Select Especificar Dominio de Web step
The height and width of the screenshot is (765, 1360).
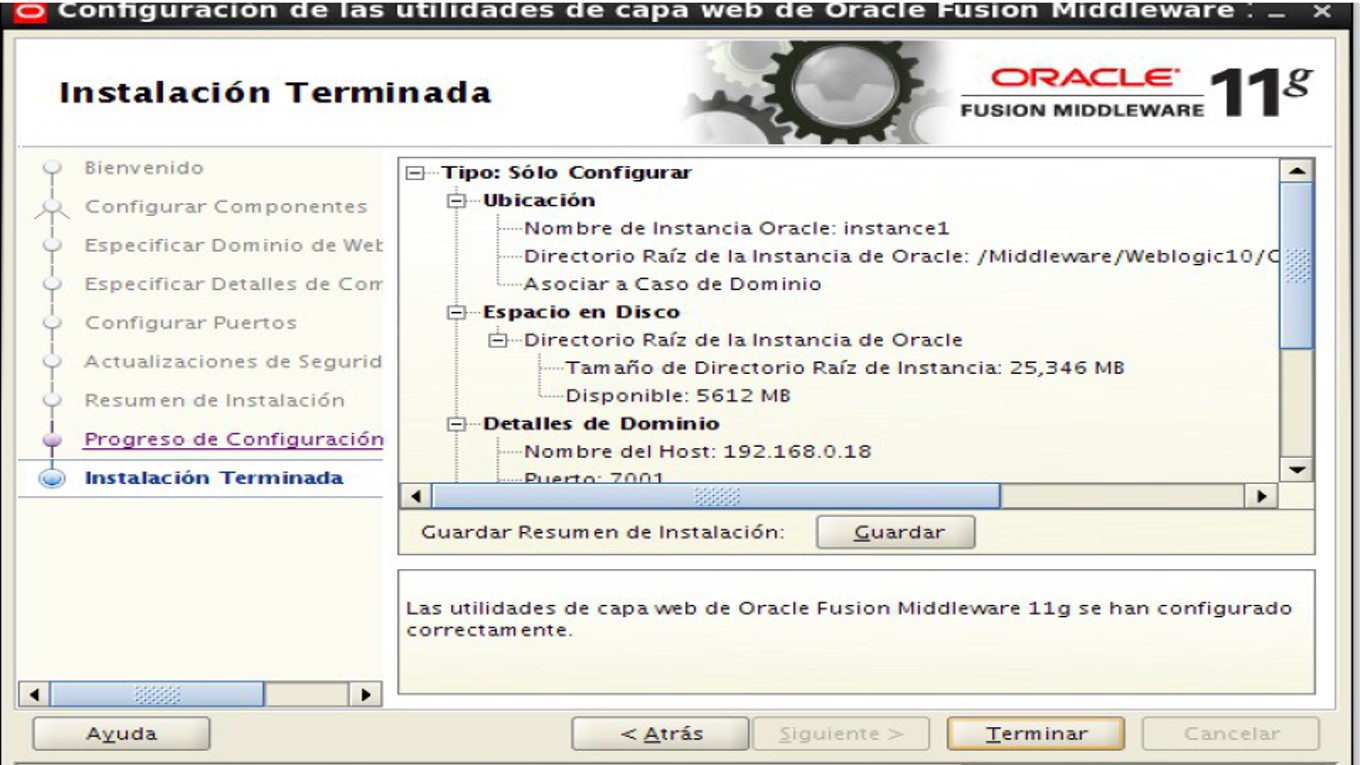tap(234, 246)
